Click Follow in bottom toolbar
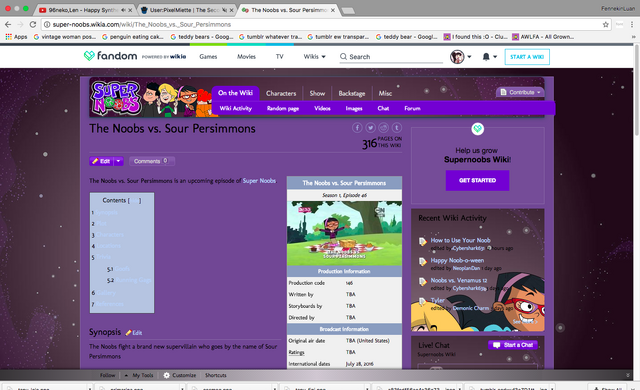Image resolution: width=640 pixels, height=390 pixels. (108, 375)
